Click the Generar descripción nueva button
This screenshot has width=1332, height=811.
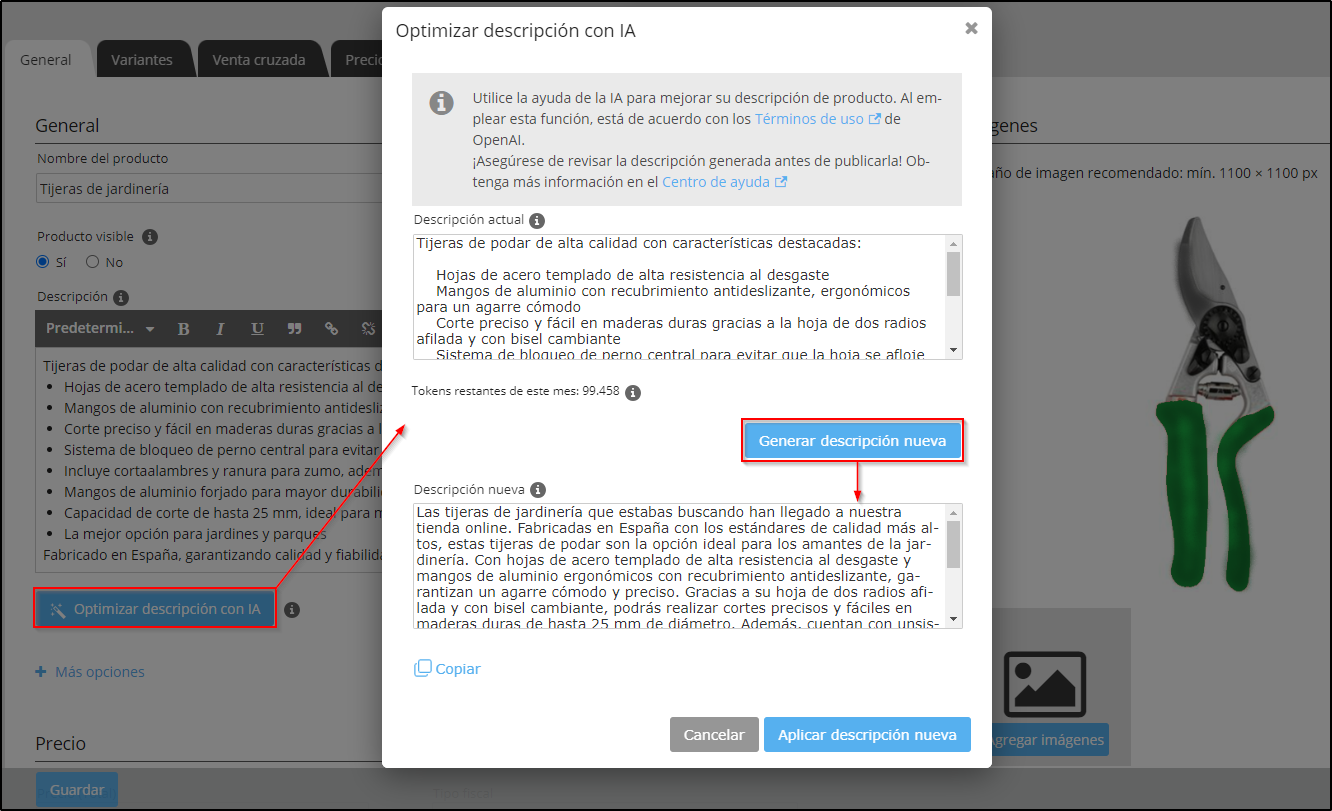[x=852, y=440]
